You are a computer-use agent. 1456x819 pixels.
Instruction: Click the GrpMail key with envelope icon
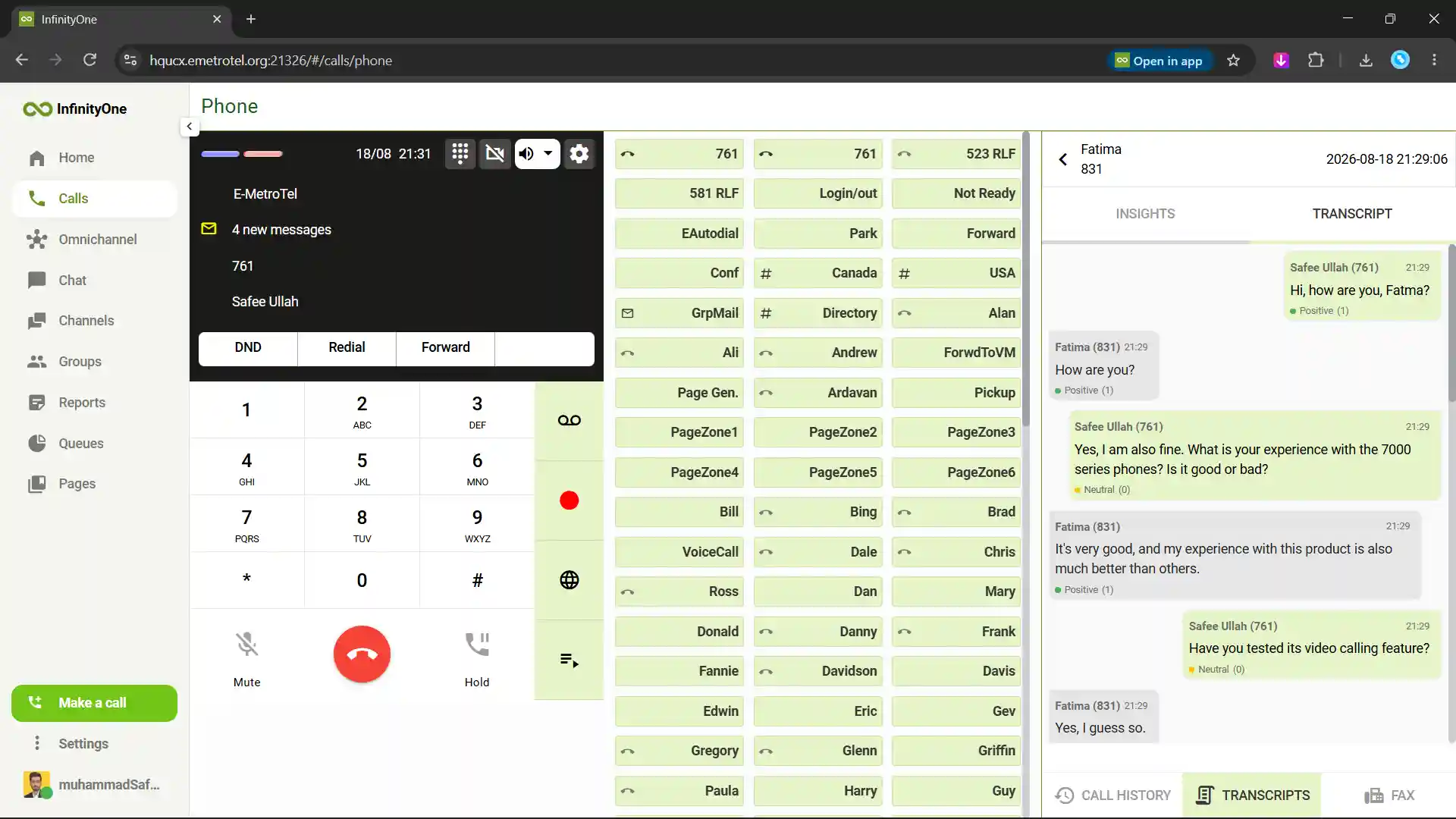click(679, 313)
